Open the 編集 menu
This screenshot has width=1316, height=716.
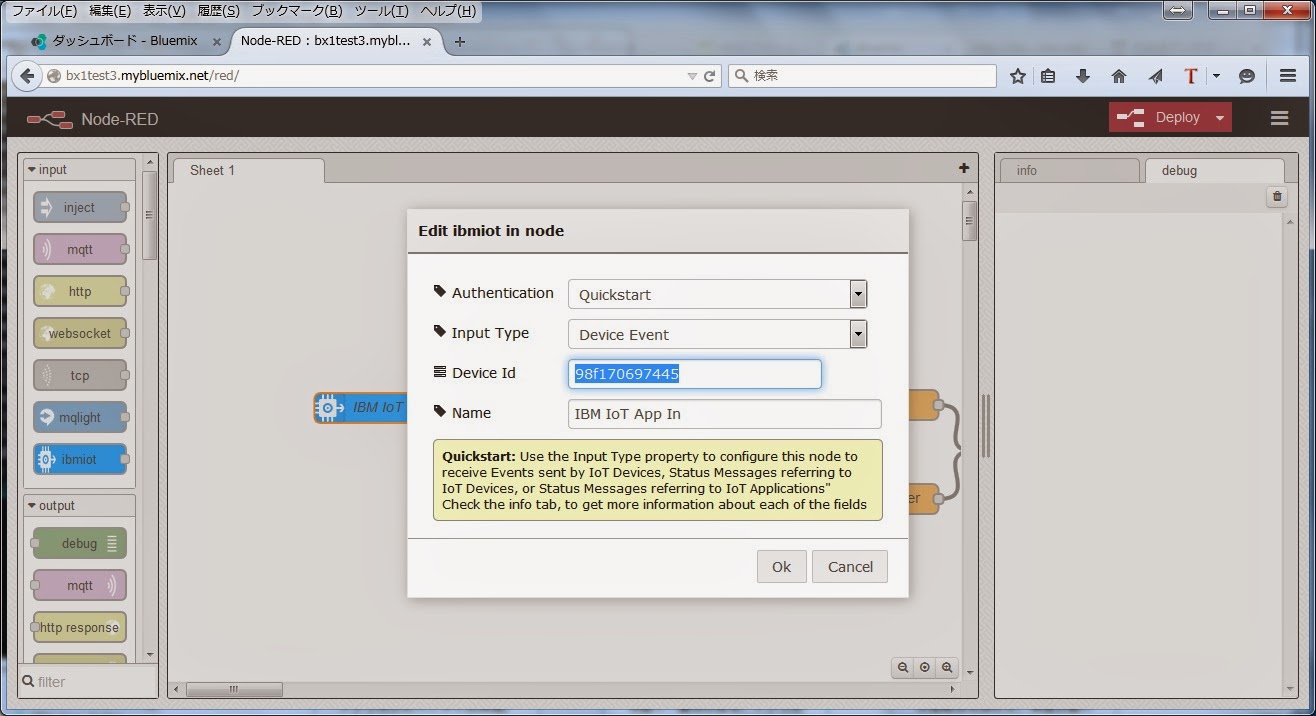110,11
